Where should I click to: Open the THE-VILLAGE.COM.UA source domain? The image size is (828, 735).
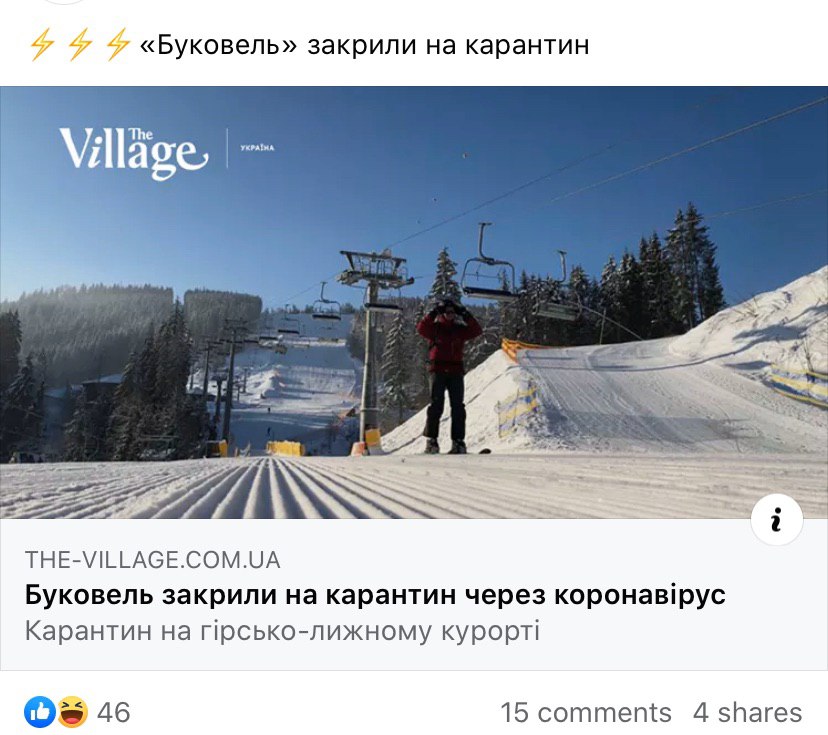tap(153, 560)
